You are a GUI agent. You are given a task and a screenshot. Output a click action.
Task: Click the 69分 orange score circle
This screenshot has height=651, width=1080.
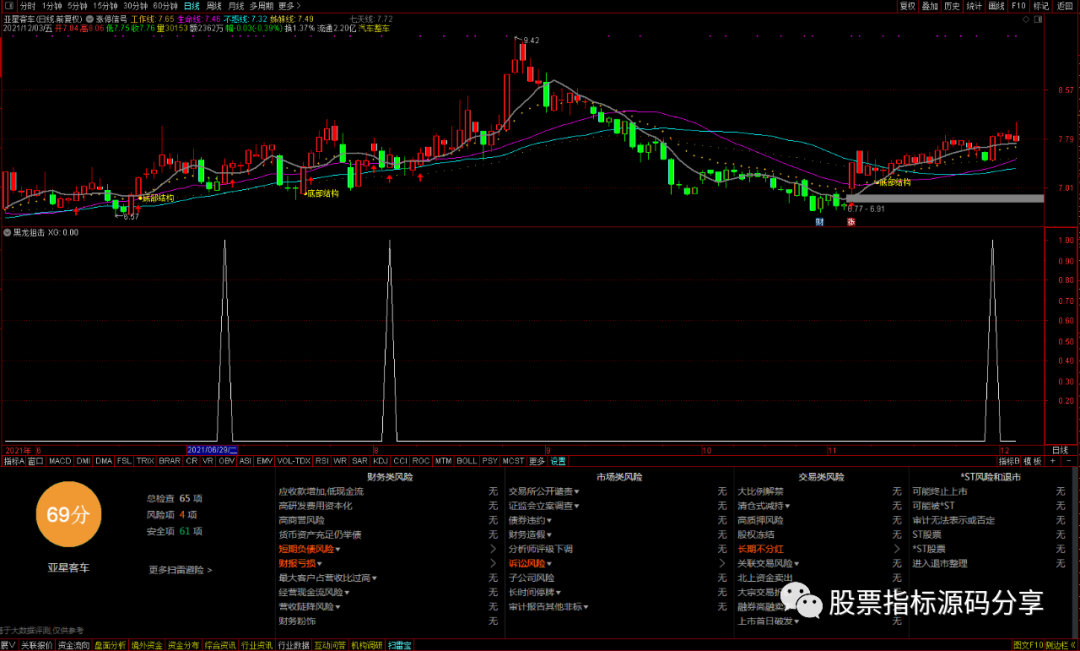click(x=68, y=515)
